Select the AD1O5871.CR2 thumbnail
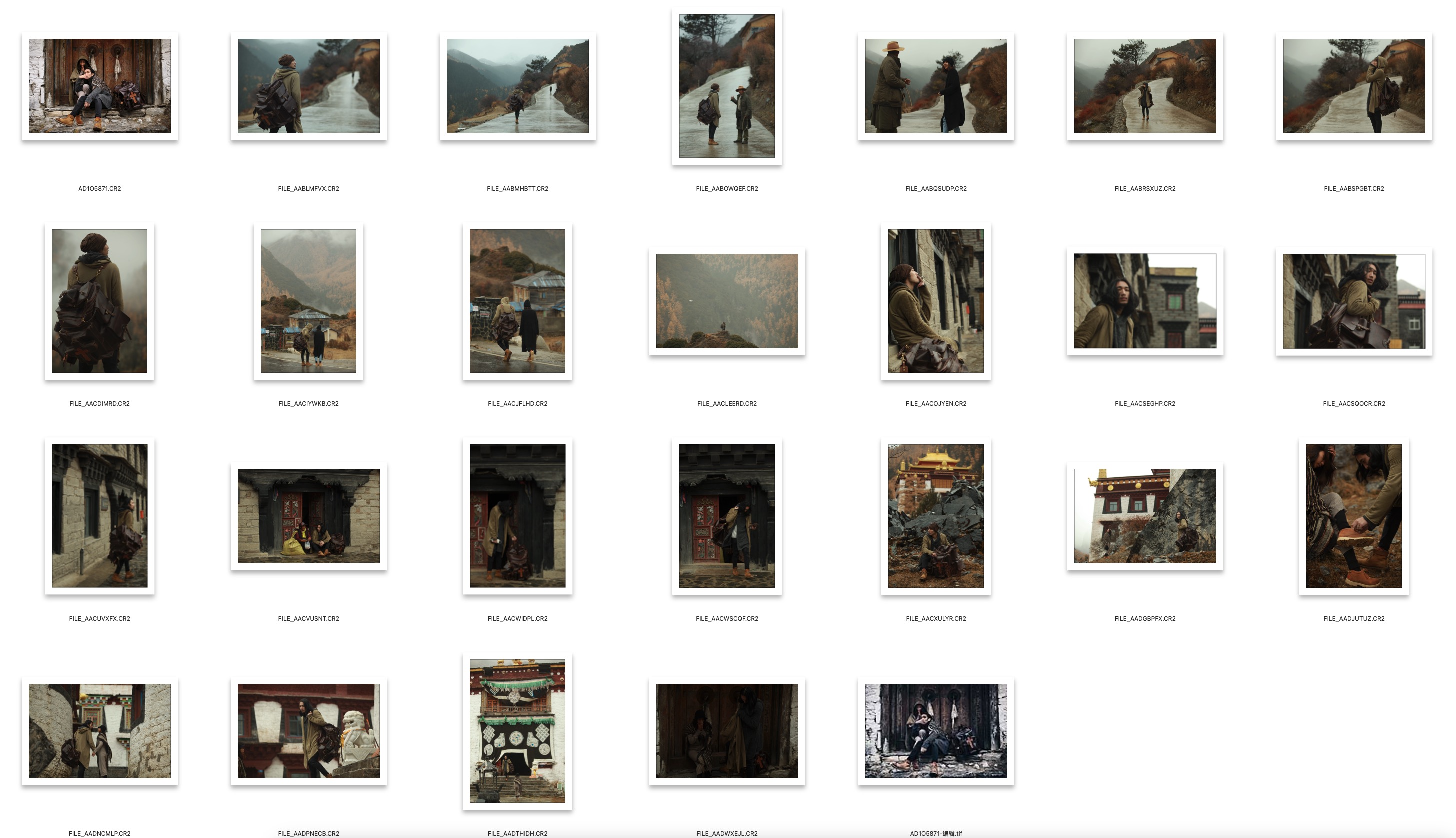 point(99,86)
